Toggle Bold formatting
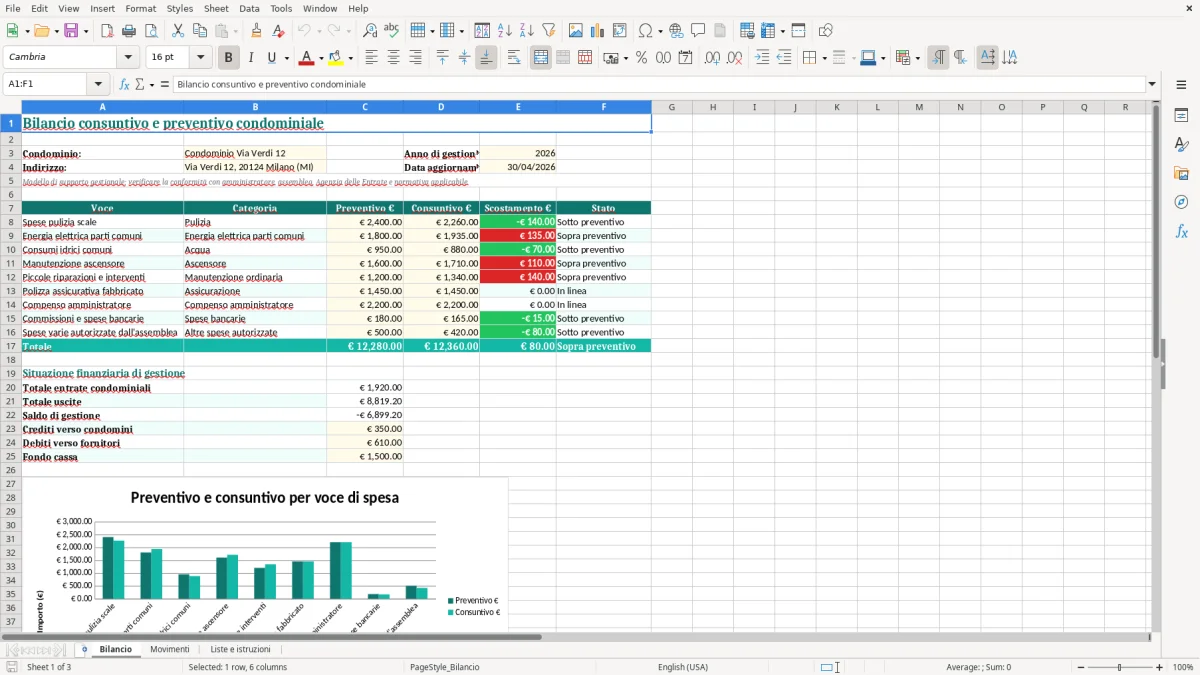This screenshot has width=1200, height=675. tap(228, 58)
